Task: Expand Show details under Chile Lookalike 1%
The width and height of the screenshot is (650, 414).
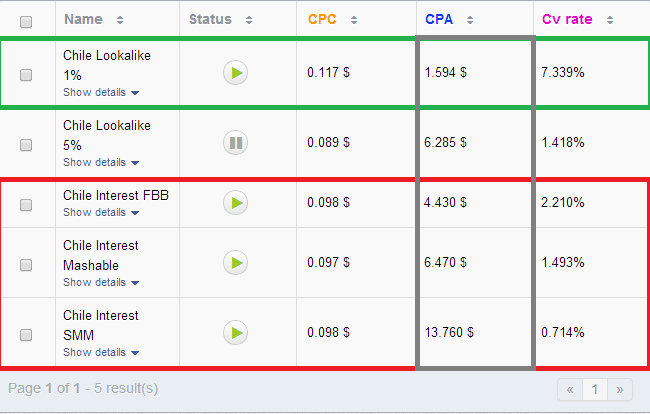Action: (101, 92)
